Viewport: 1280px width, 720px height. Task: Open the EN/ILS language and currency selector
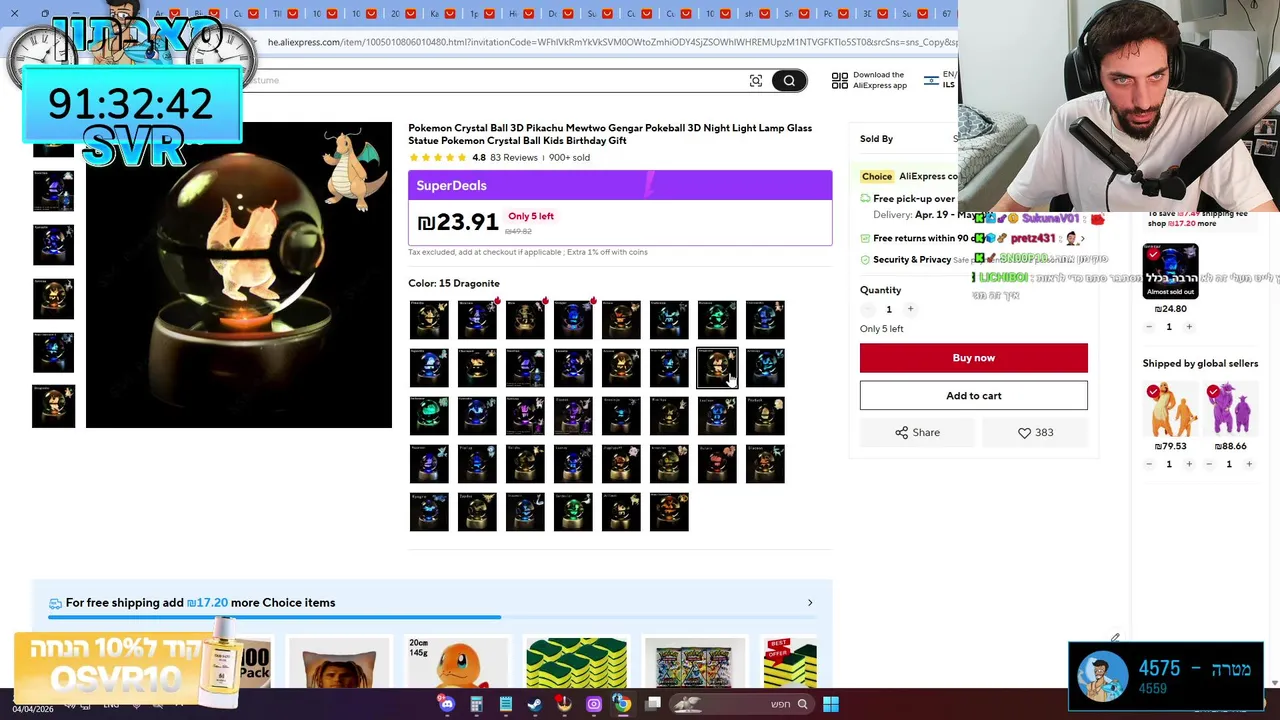[x=941, y=80]
